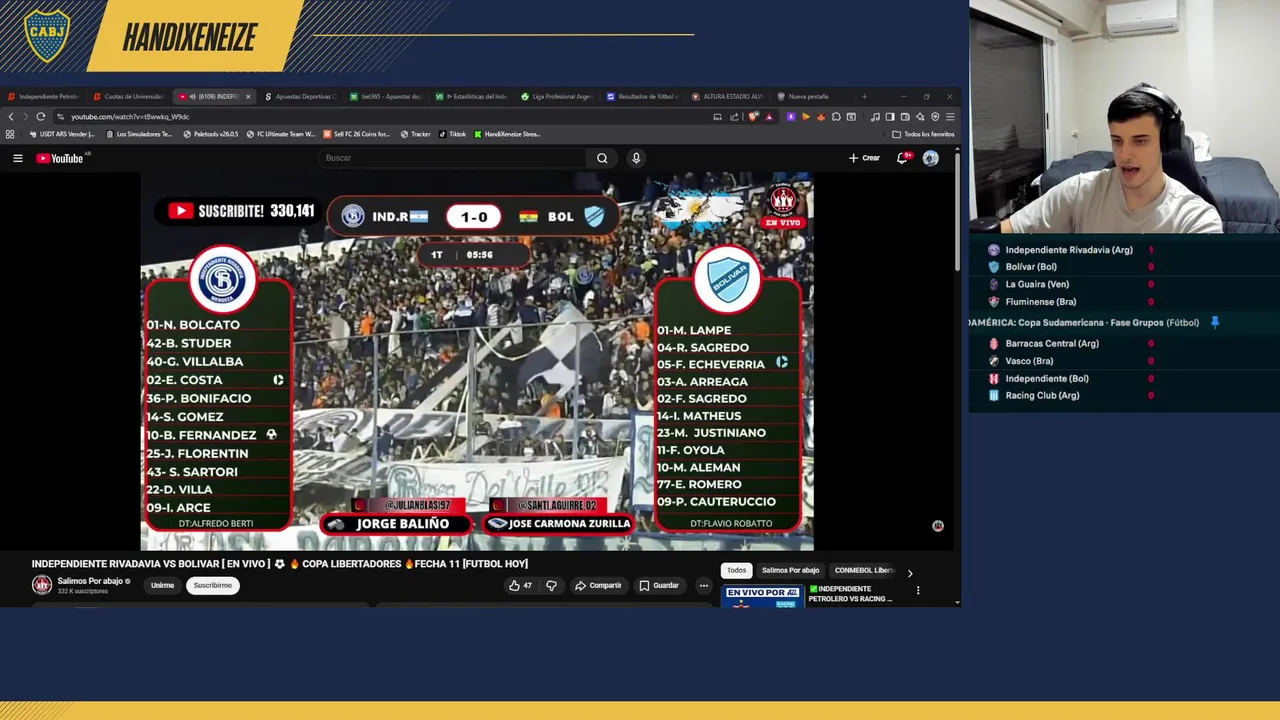Click the browser address bar URL

click(130, 117)
